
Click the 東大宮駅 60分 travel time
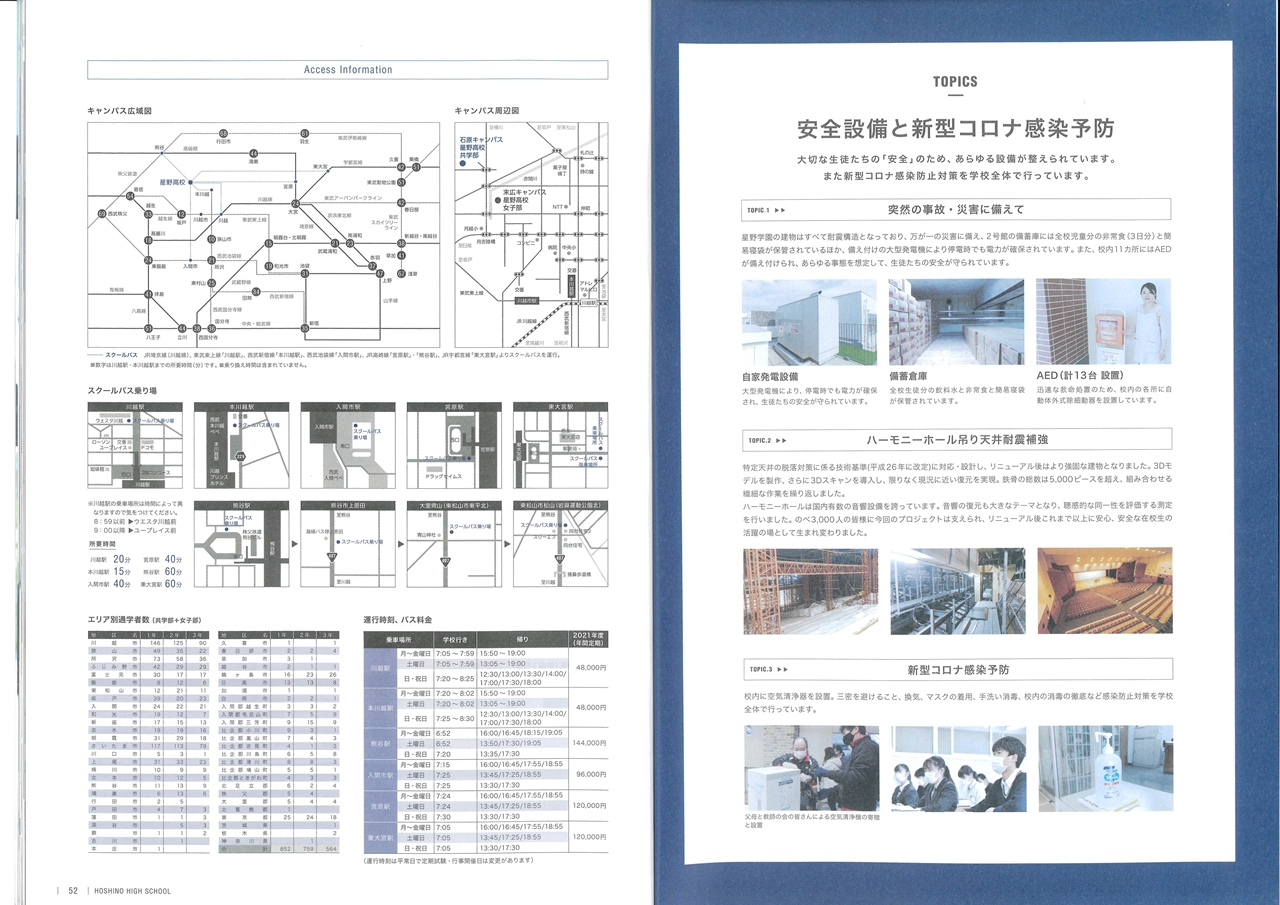click(161, 584)
